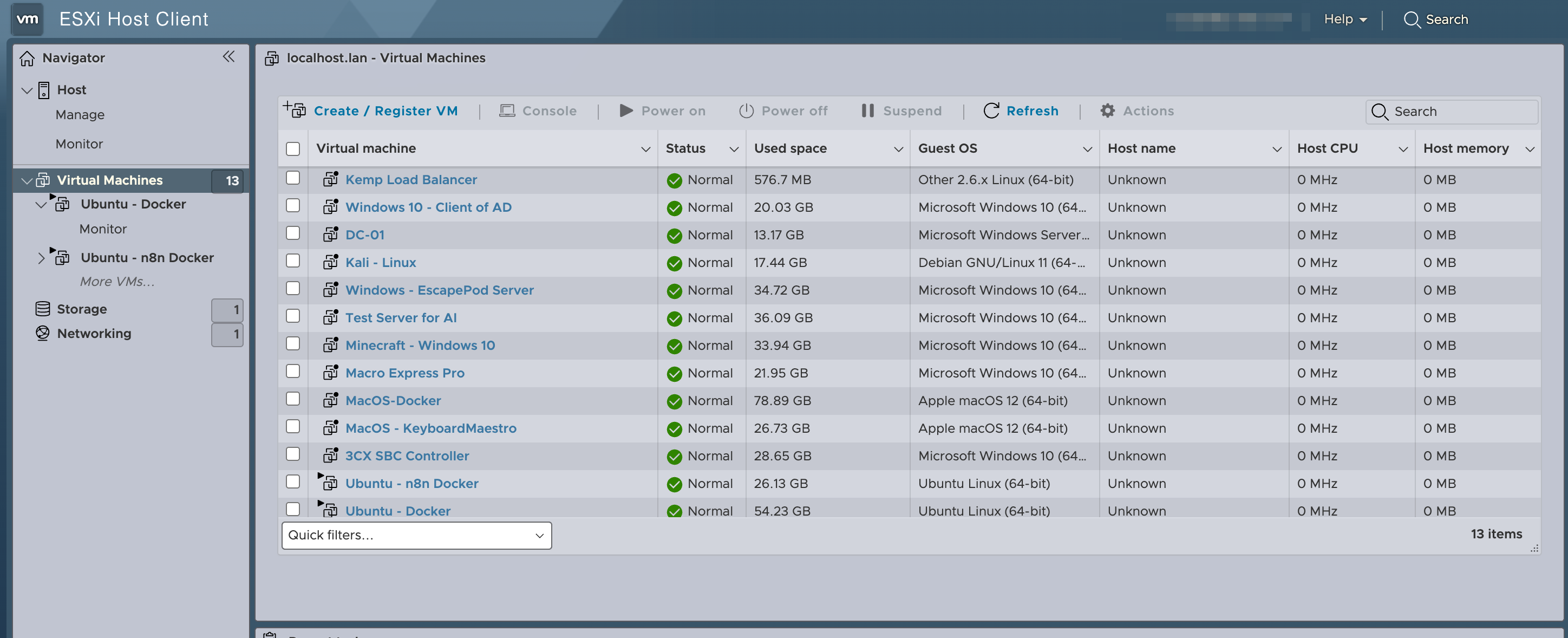This screenshot has width=1568, height=638.
Task: Click Create / Register VM
Action: pyautogui.click(x=386, y=110)
